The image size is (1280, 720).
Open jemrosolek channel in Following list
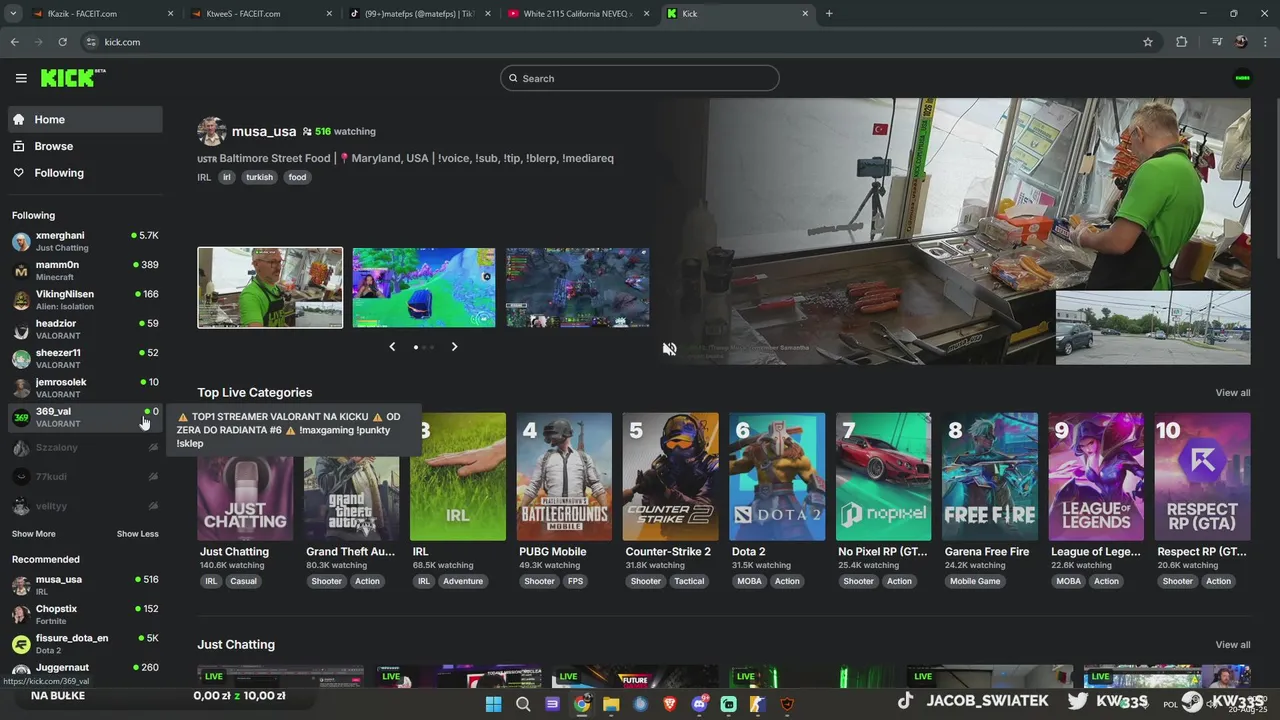pos(85,387)
